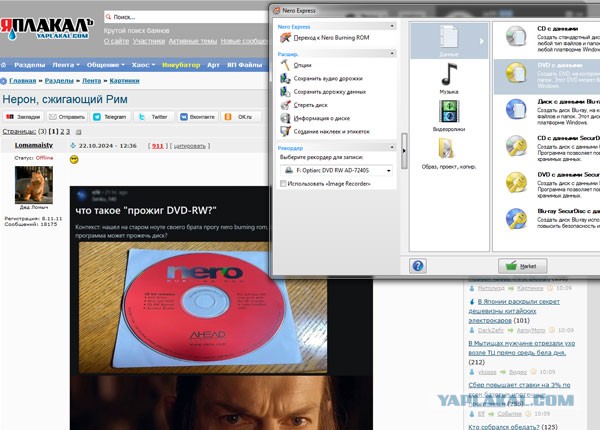This screenshot has height=430, width=600.
Task: Open the Разделы nav menu item
Action: [29, 65]
